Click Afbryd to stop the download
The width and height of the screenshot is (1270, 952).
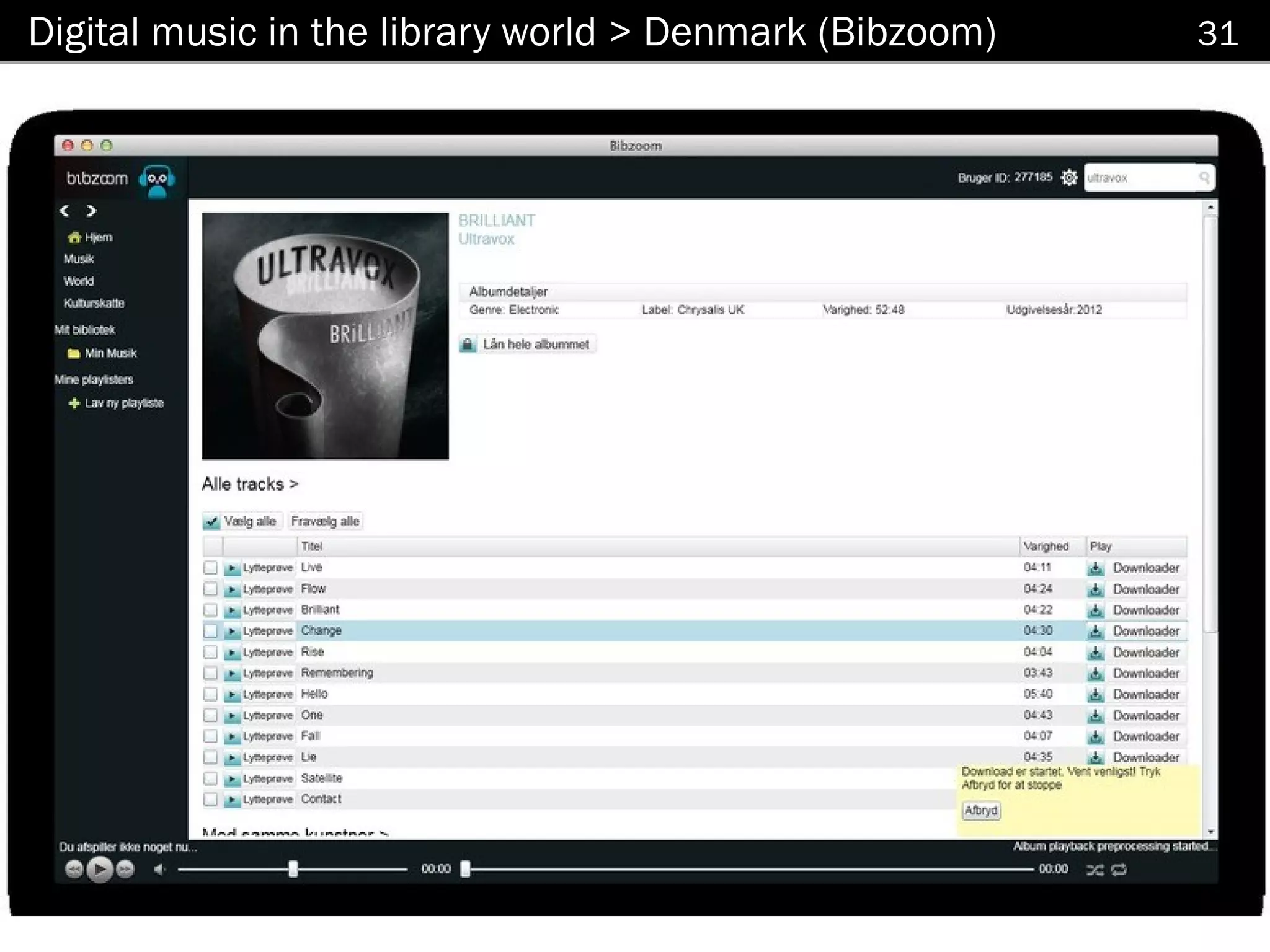(981, 811)
